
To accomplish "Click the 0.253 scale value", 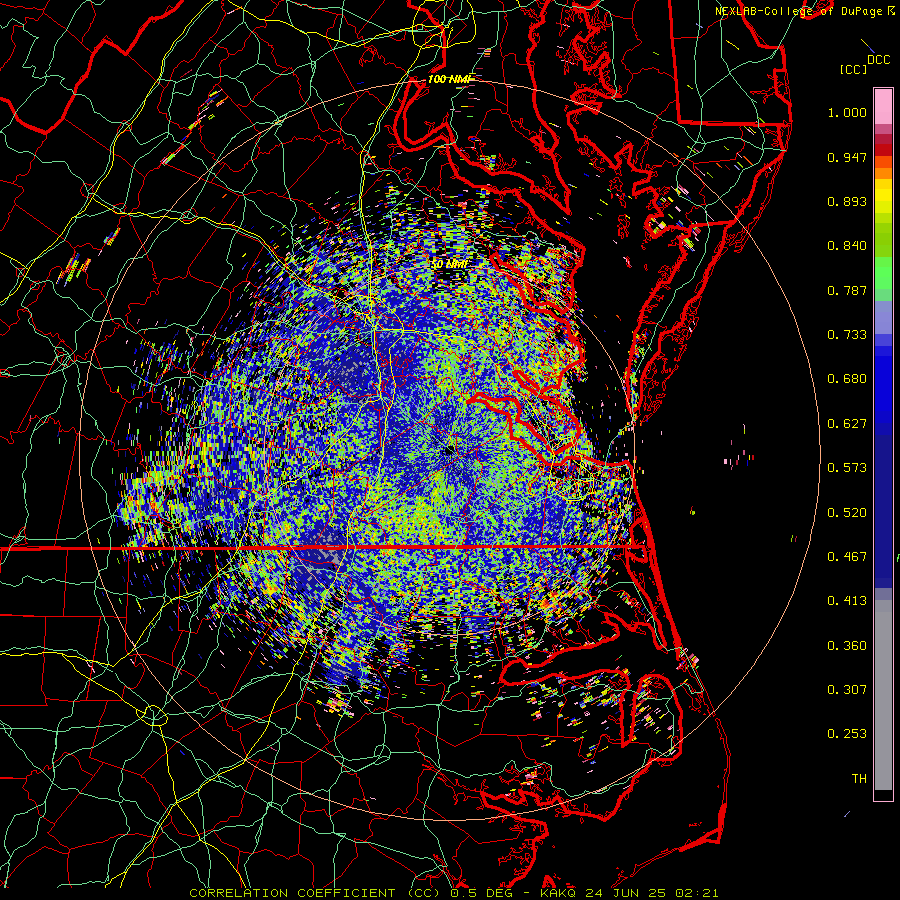I will coord(847,734).
